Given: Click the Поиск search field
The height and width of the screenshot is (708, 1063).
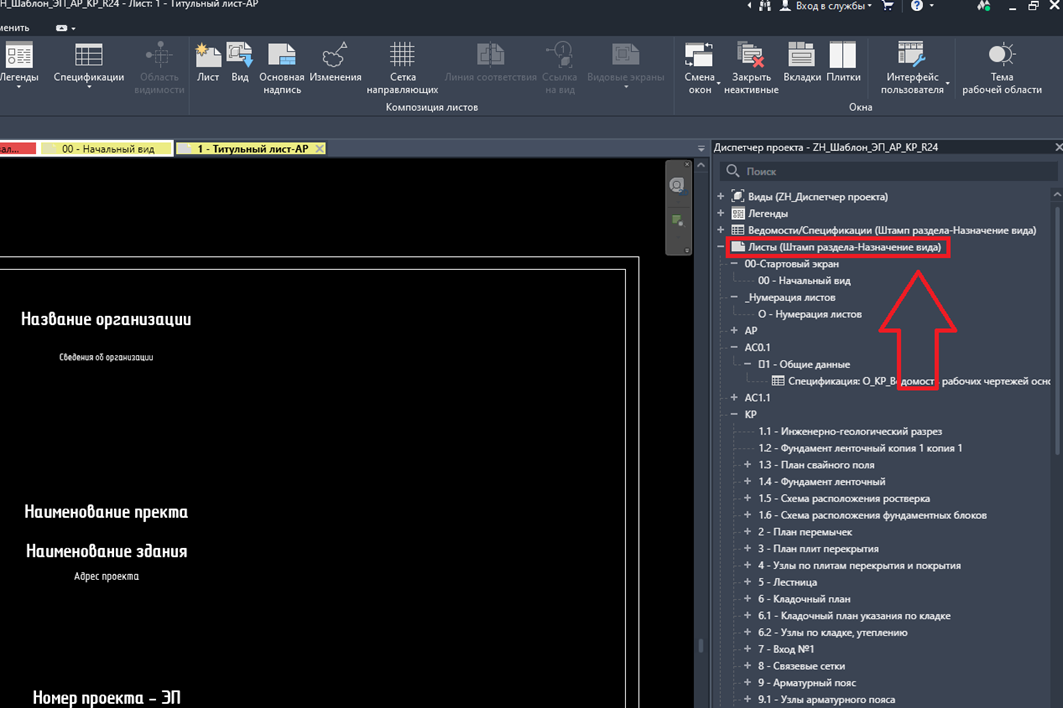Looking at the screenshot, I should 888,171.
